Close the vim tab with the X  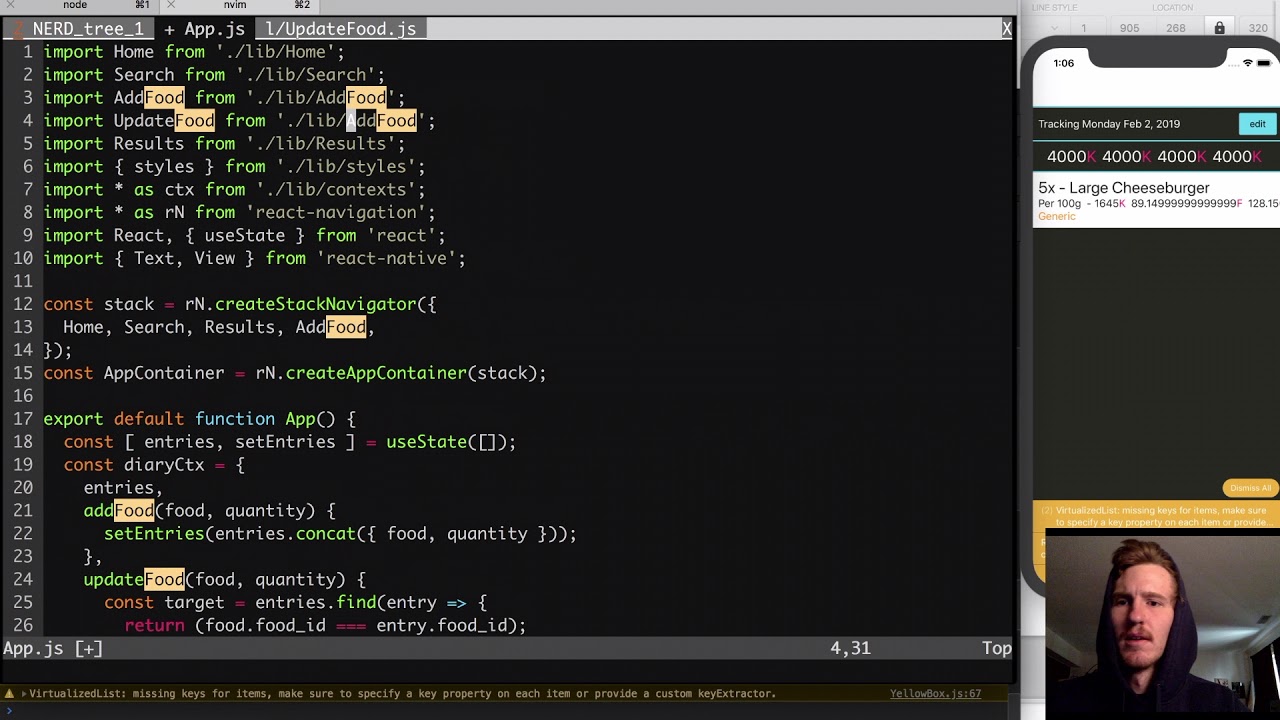(x=1006, y=29)
